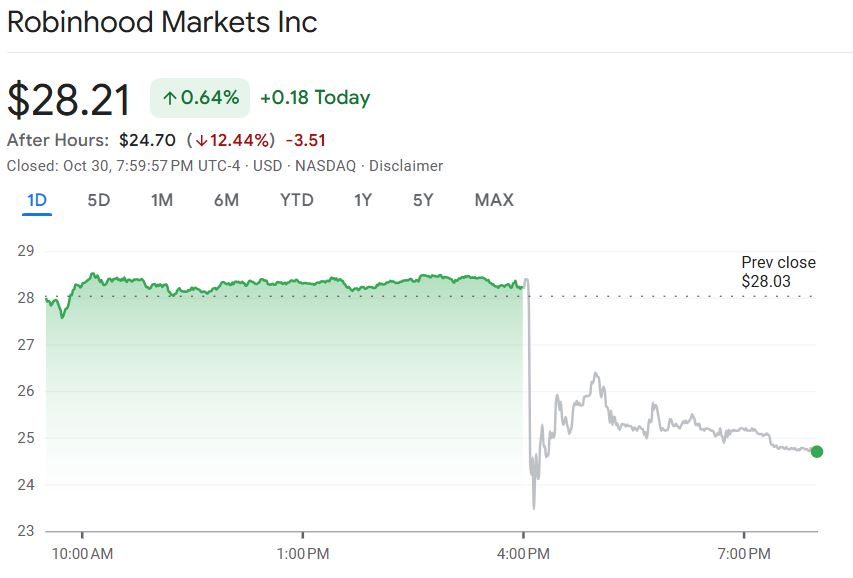The height and width of the screenshot is (578, 853).
Task: Open the 1M time range
Action: tap(162, 200)
